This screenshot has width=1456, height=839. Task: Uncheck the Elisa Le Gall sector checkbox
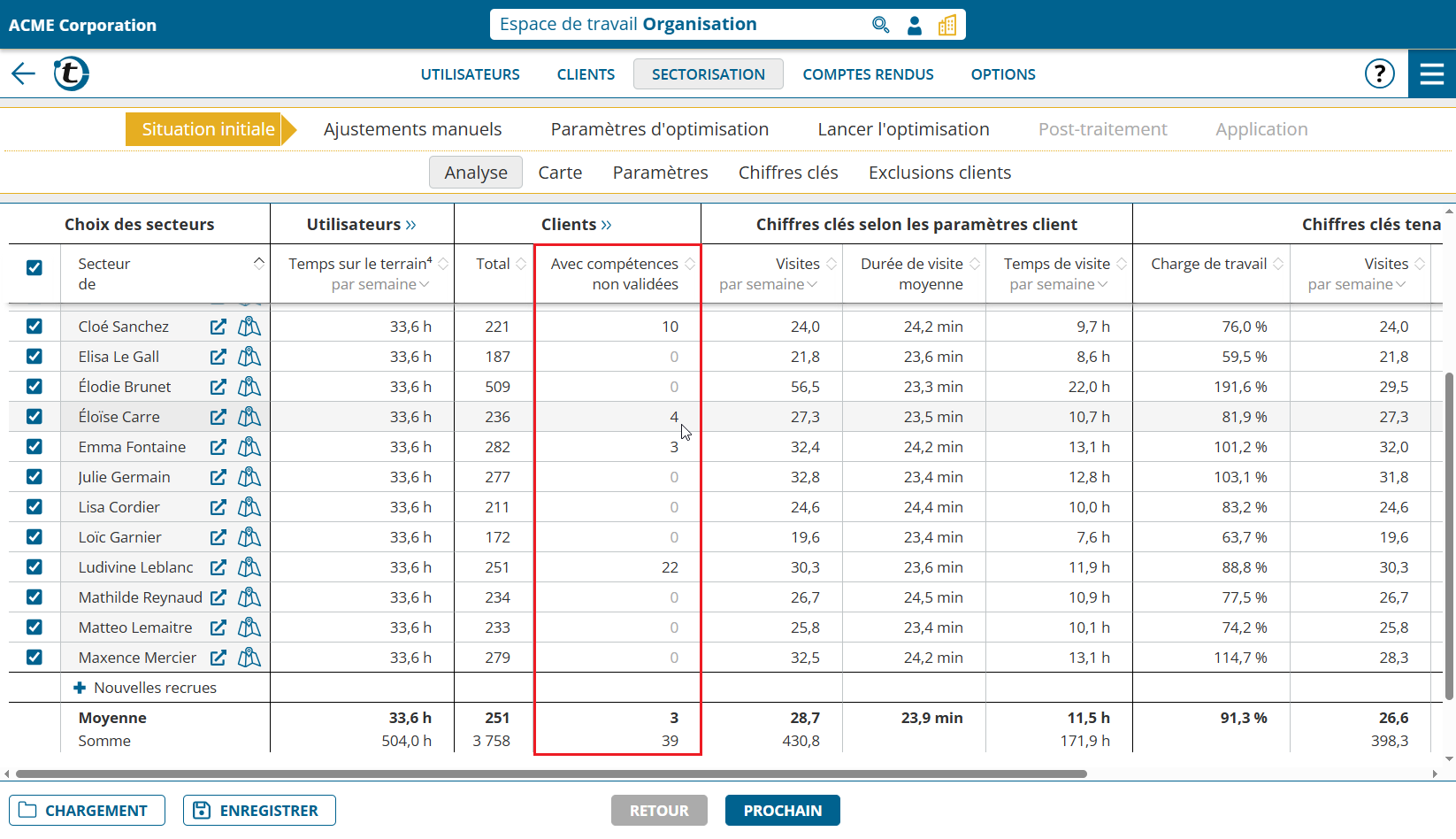tap(34, 357)
